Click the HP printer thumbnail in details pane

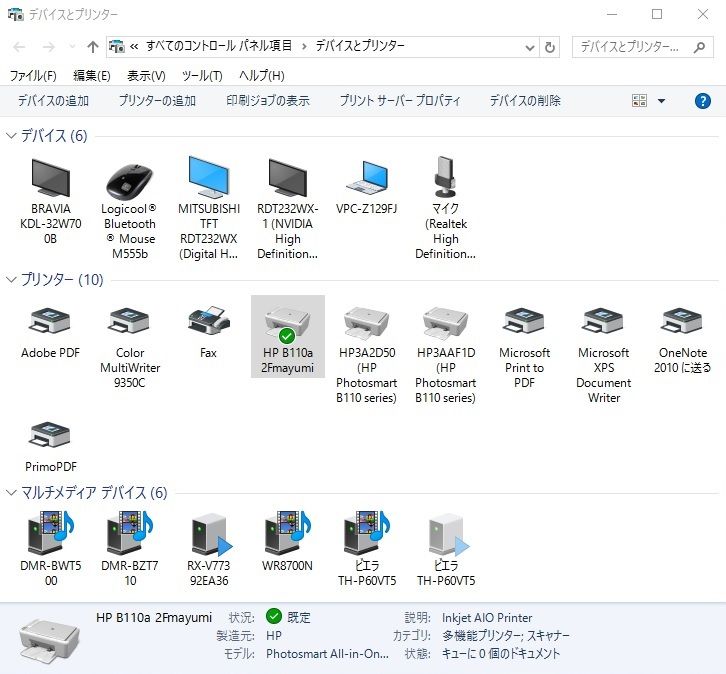coord(50,642)
